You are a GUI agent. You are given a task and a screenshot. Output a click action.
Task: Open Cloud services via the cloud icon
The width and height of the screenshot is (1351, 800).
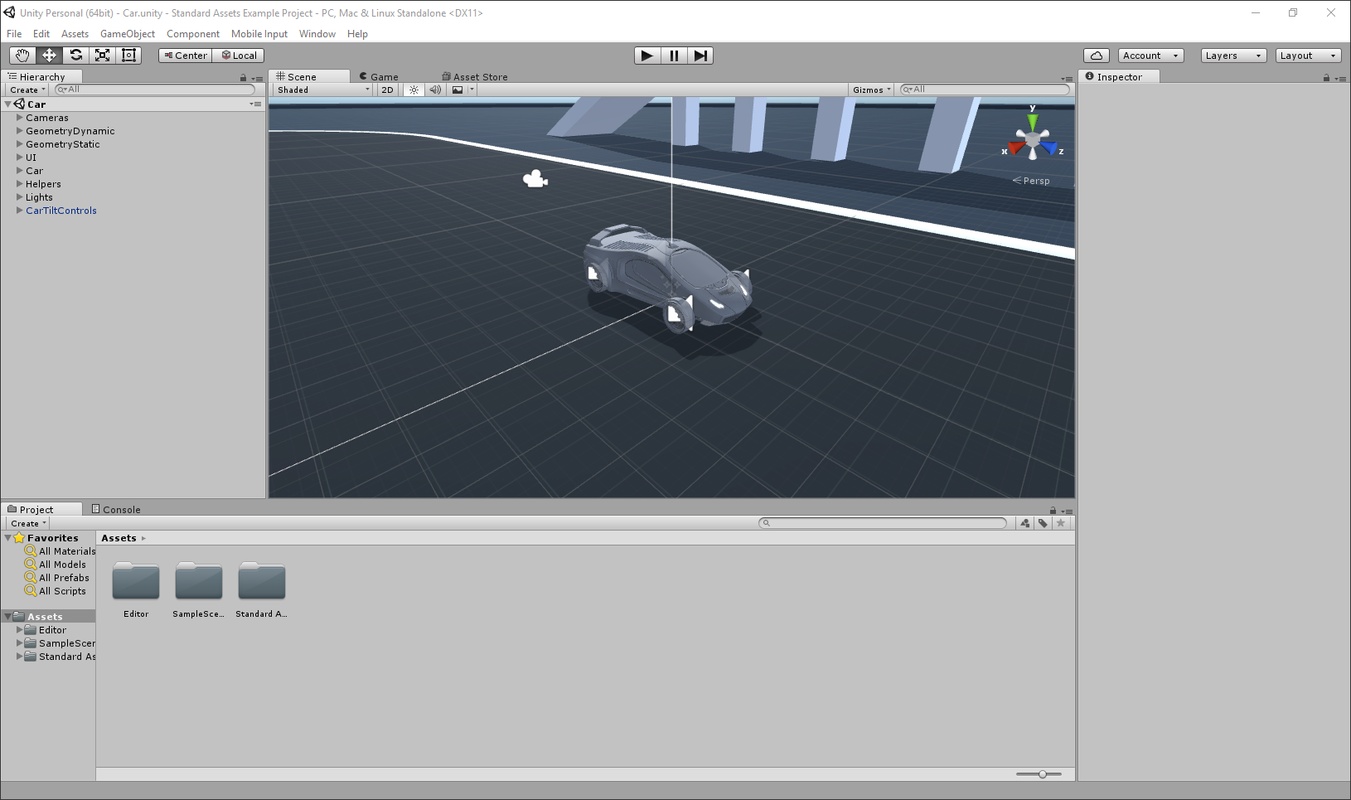point(1096,55)
